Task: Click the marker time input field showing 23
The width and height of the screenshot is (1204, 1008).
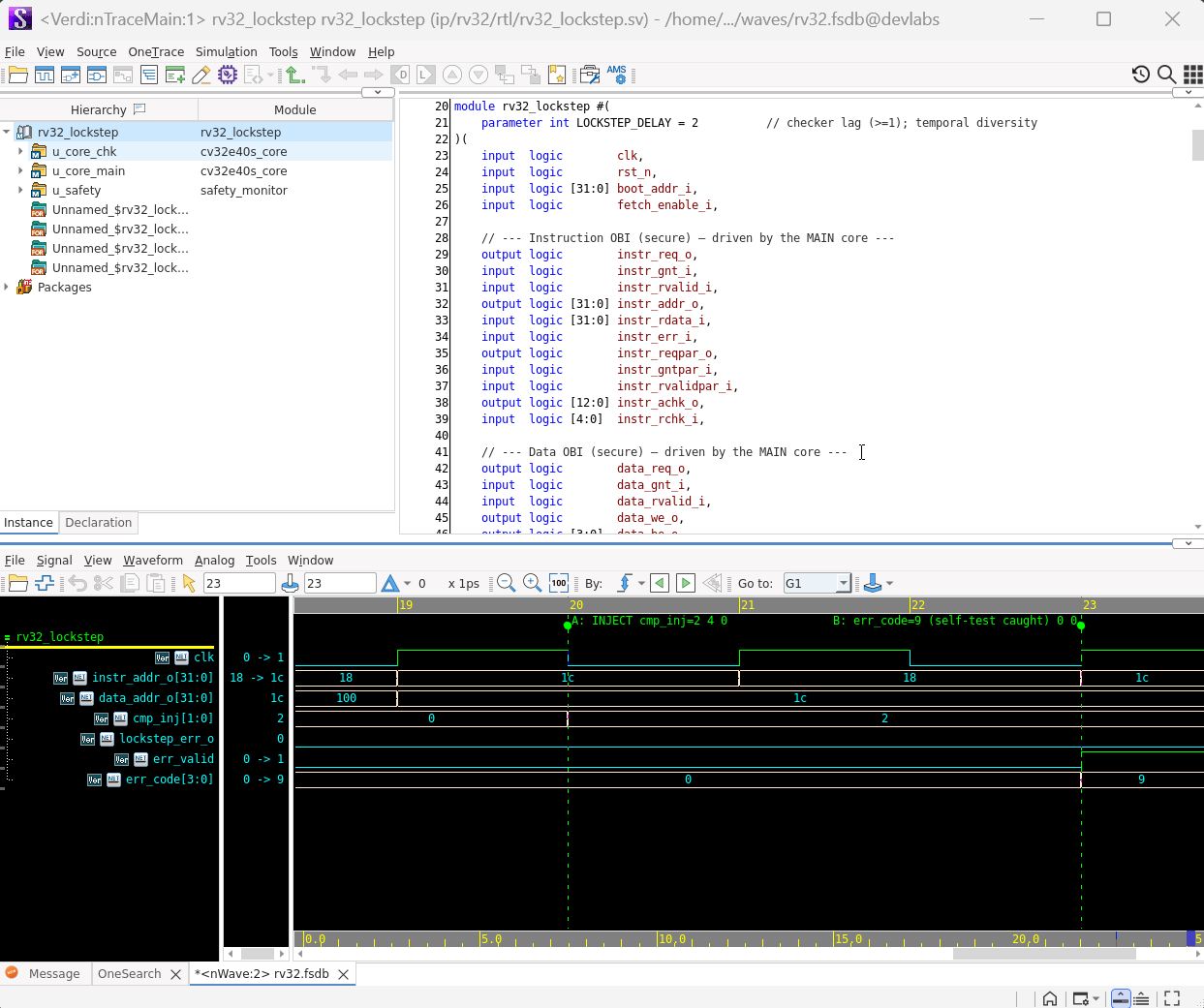Action: (340, 583)
